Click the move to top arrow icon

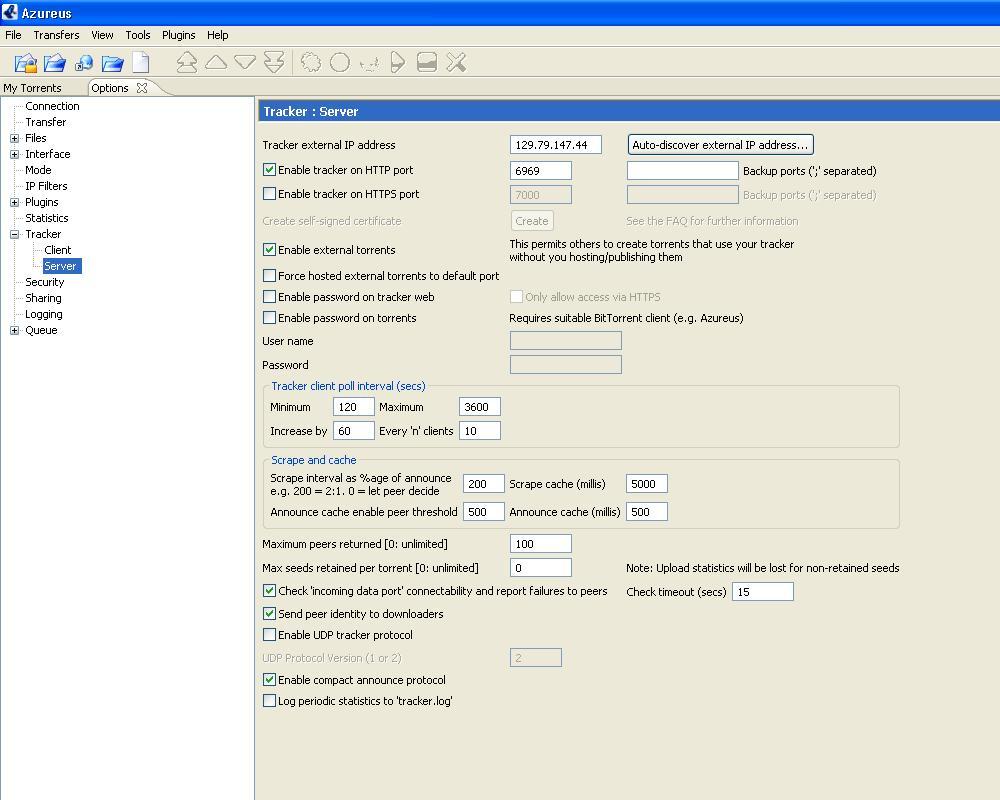187,63
